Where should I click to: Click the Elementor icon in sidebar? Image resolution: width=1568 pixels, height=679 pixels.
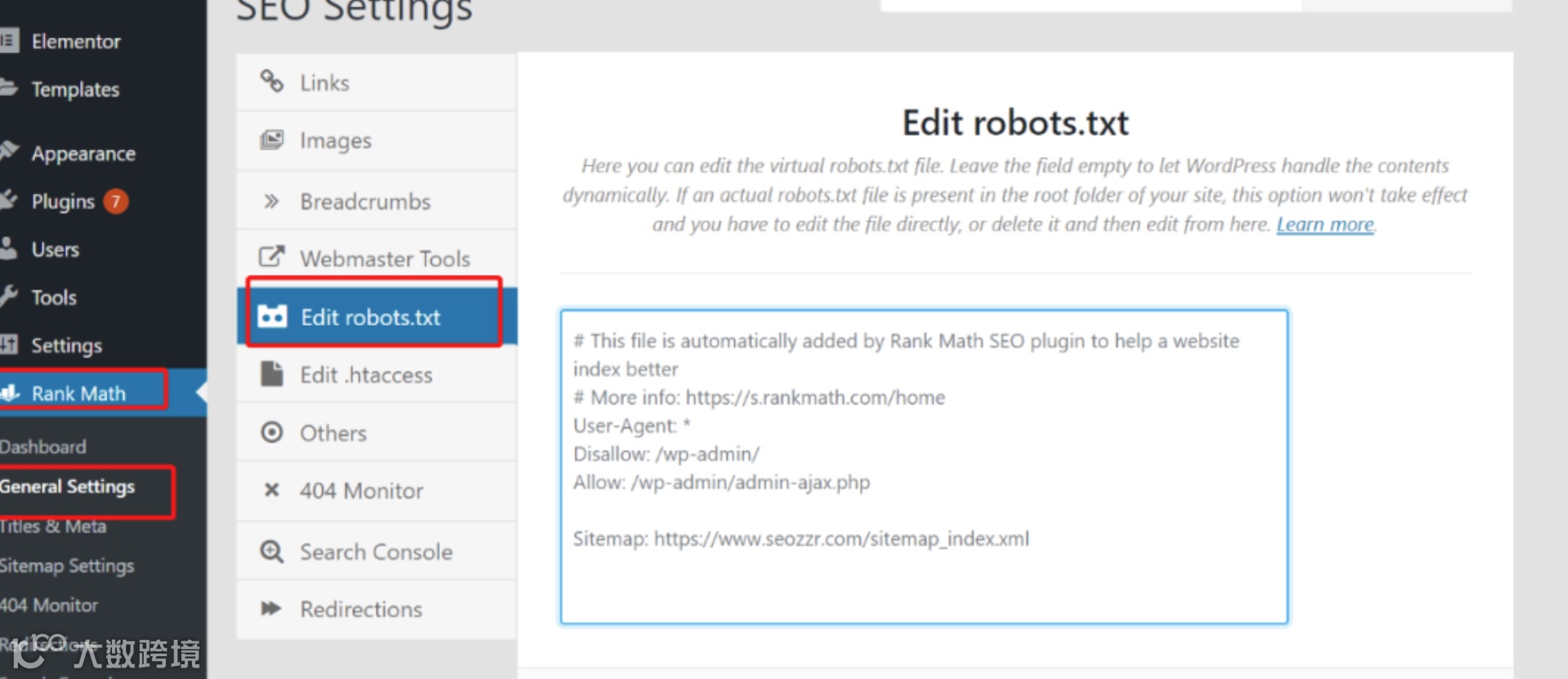pos(8,40)
